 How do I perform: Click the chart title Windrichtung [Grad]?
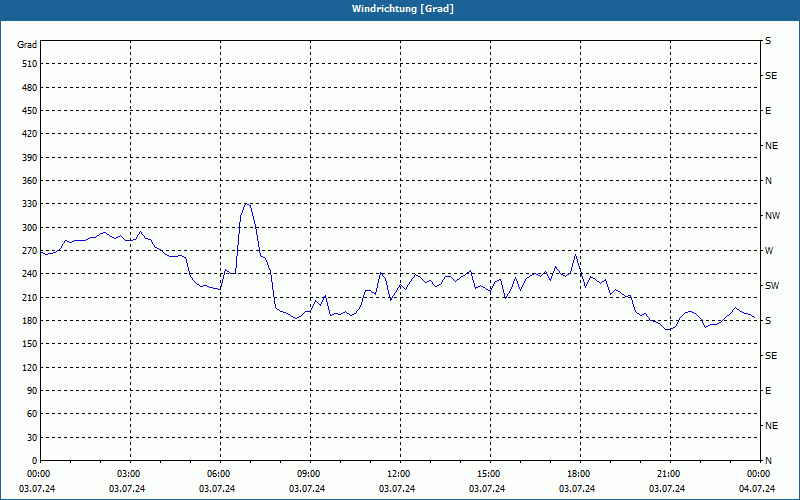(403, 9)
